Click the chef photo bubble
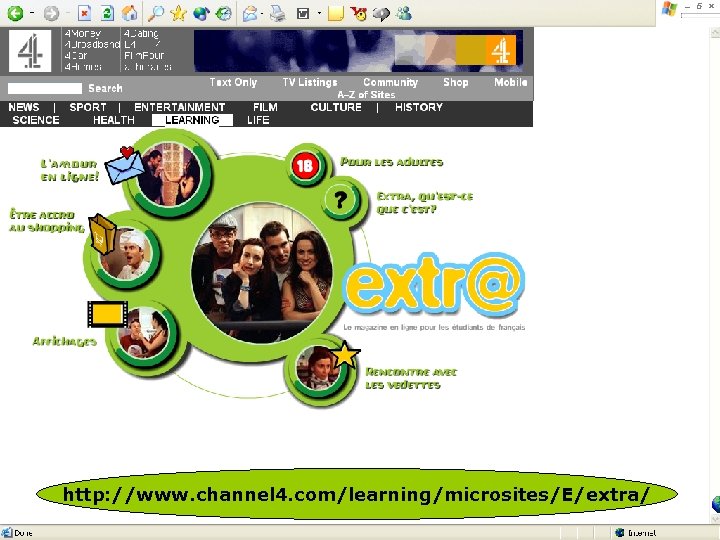This screenshot has height=540, width=720. [127, 254]
